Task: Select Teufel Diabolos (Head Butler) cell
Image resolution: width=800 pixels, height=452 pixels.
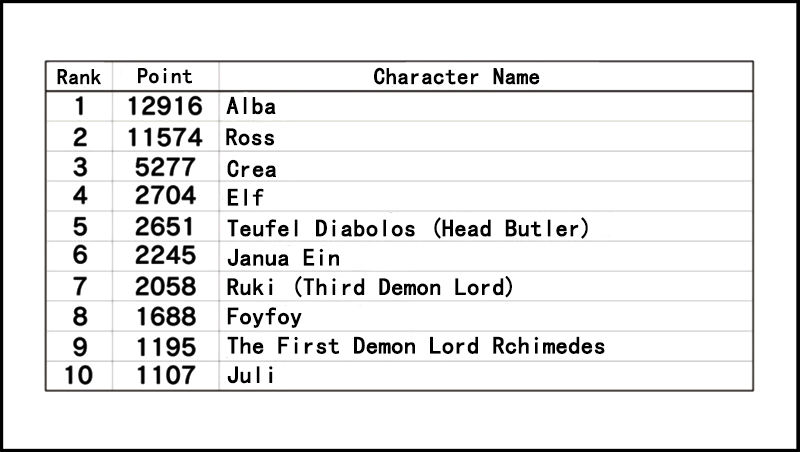Action: pos(408,228)
